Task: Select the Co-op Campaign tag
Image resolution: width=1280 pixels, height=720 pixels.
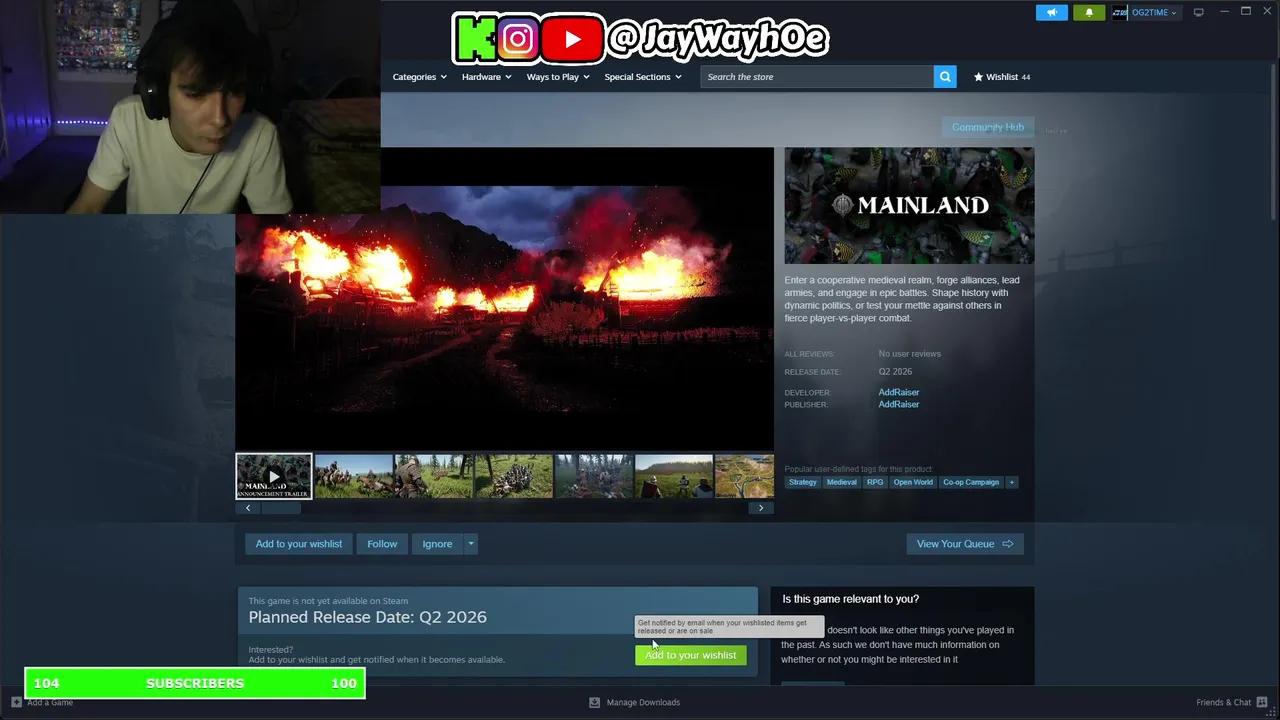Action: point(971,482)
